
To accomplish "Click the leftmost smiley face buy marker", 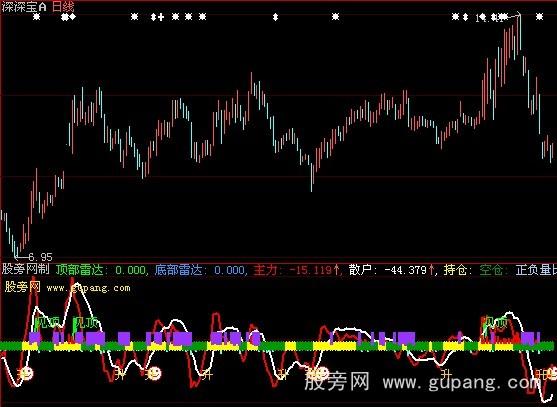I will [x=27, y=373].
